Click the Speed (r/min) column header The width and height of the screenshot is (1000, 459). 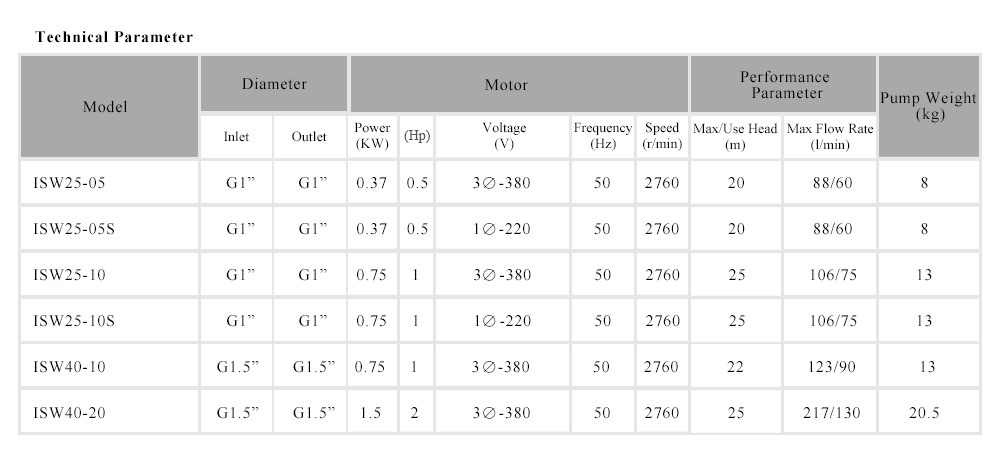[662, 136]
